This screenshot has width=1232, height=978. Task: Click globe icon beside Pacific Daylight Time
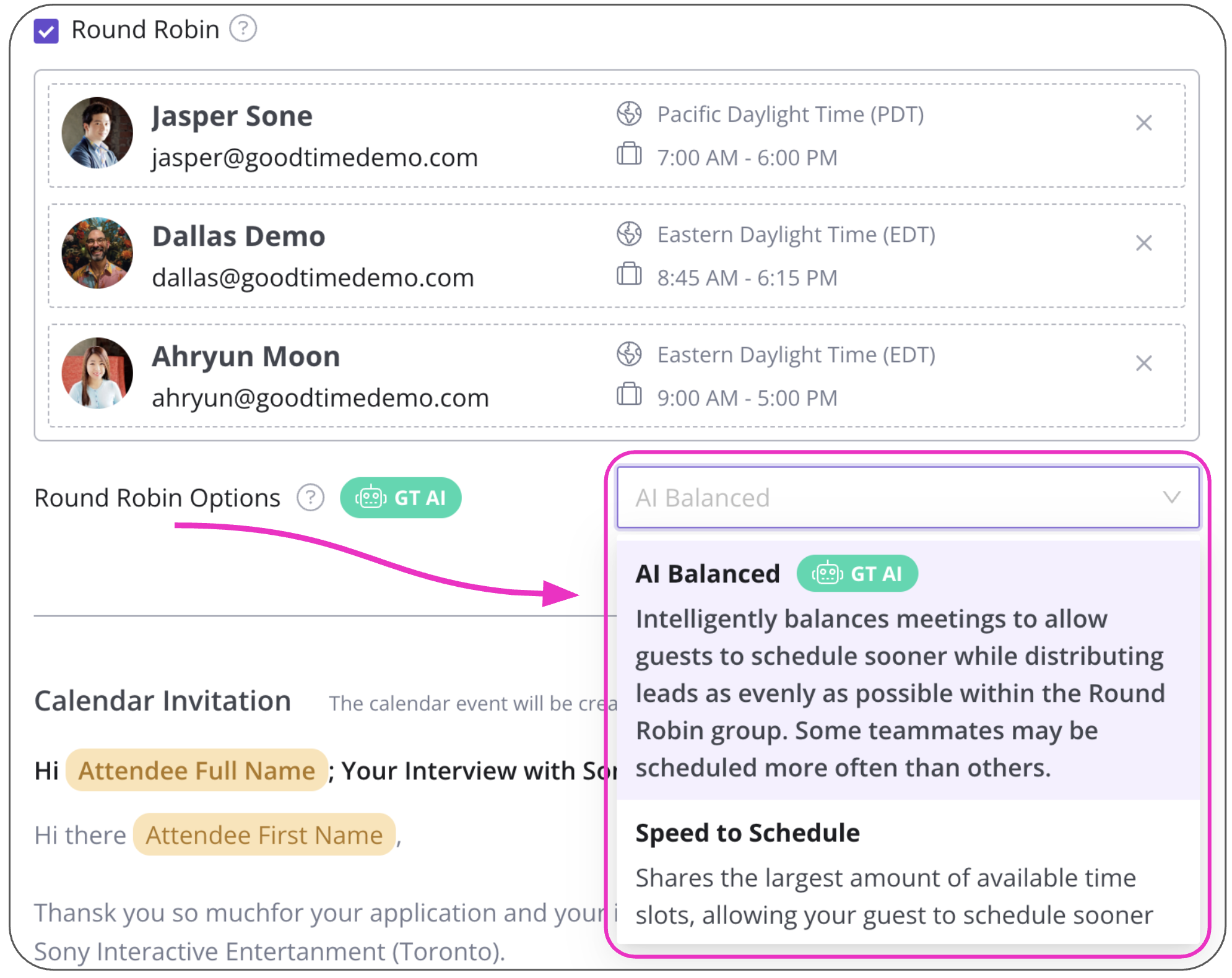tap(628, 114)
